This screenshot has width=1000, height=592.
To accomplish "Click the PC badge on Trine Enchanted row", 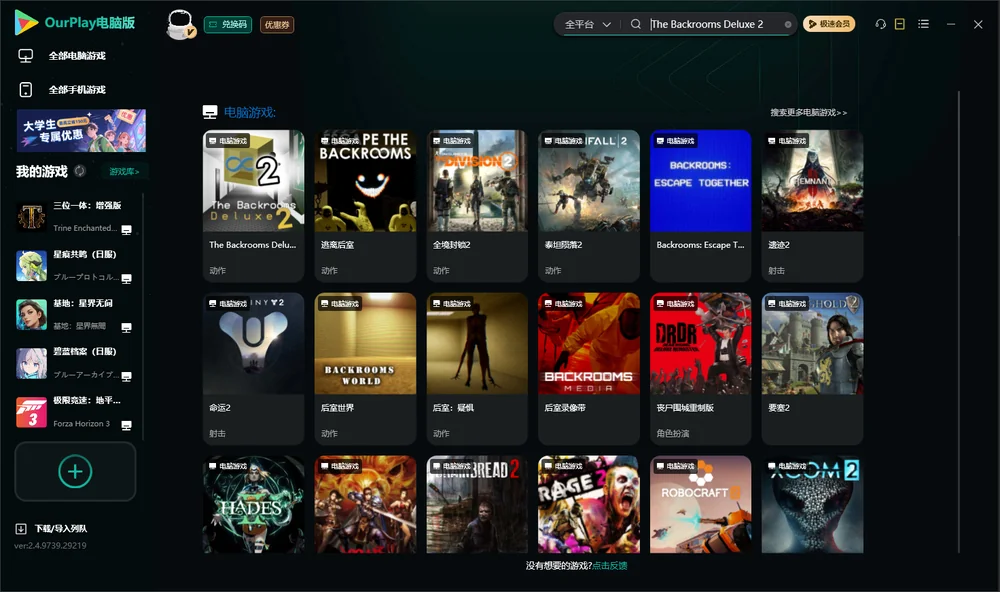I will pos(126,230).
